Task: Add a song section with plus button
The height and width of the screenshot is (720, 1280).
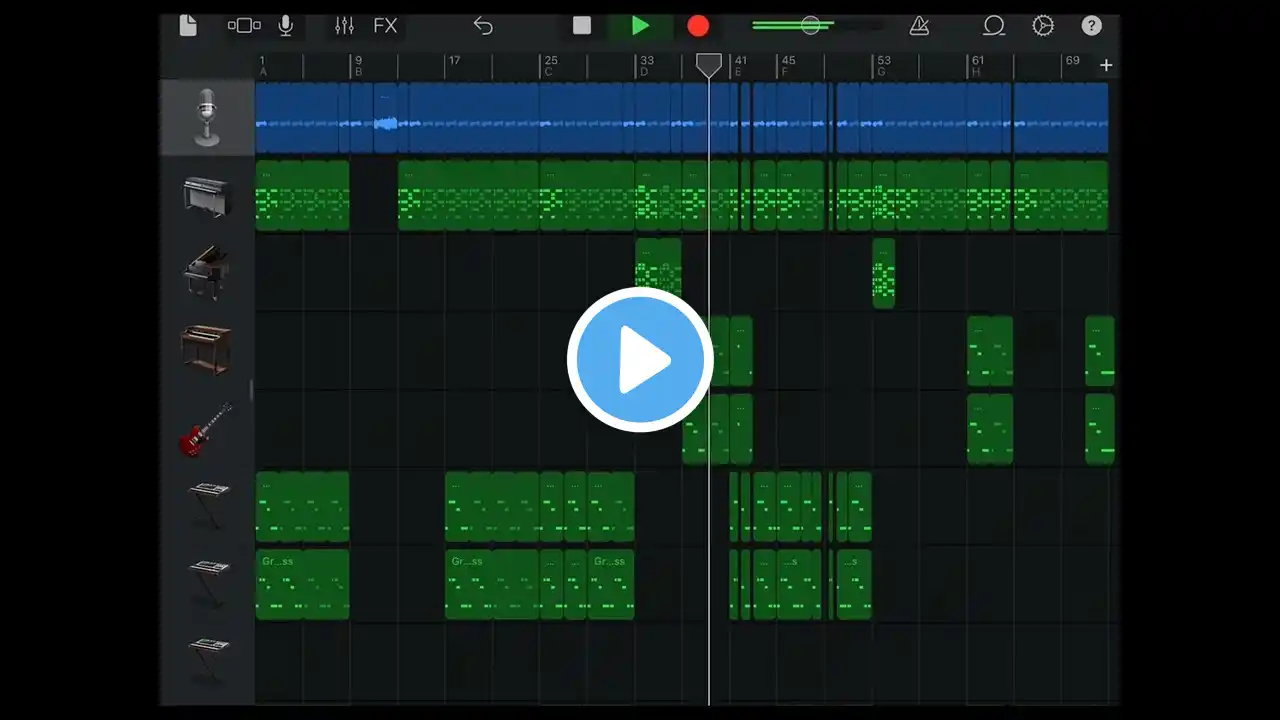Action: (1106, 66)
